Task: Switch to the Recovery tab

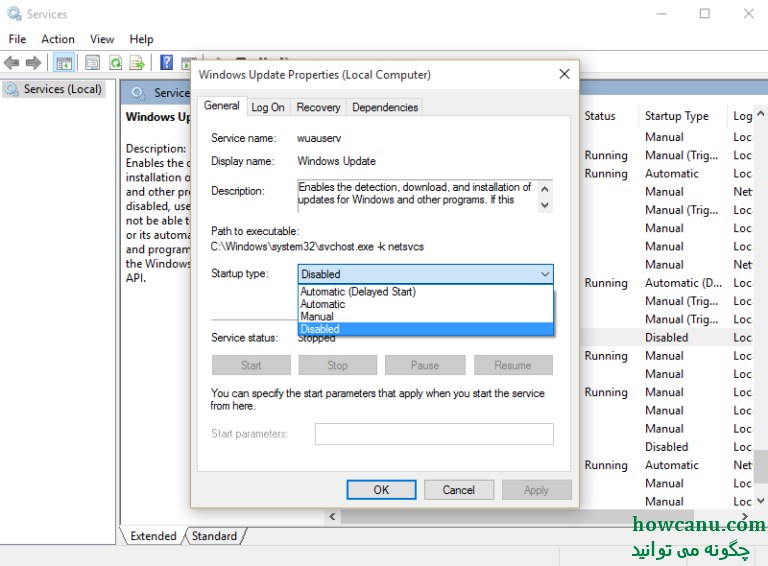Action: pos(318,107)
